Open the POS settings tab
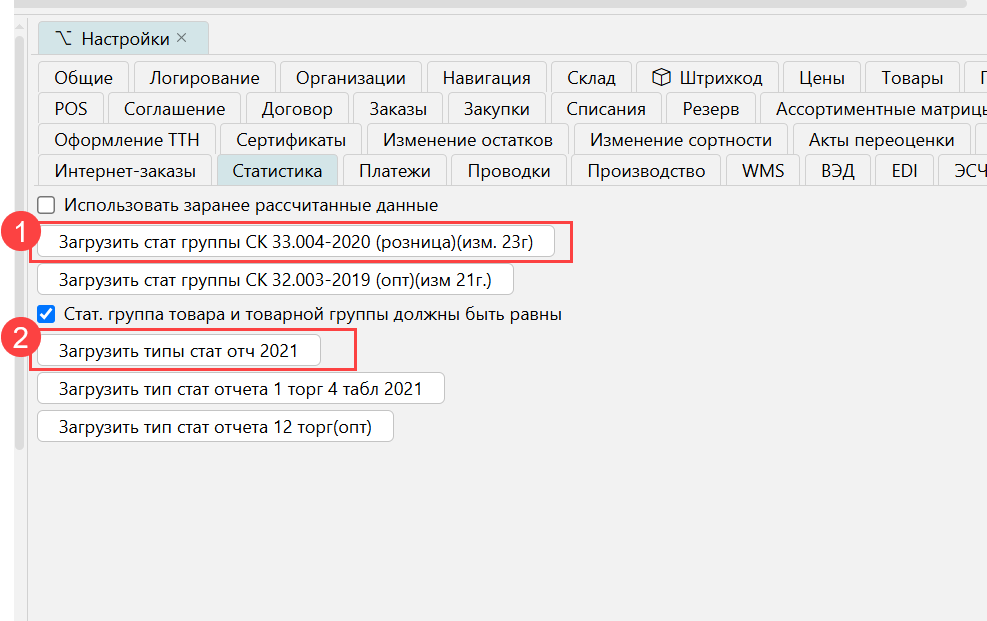This screenshot has width=987, height=621. point(71,109)
